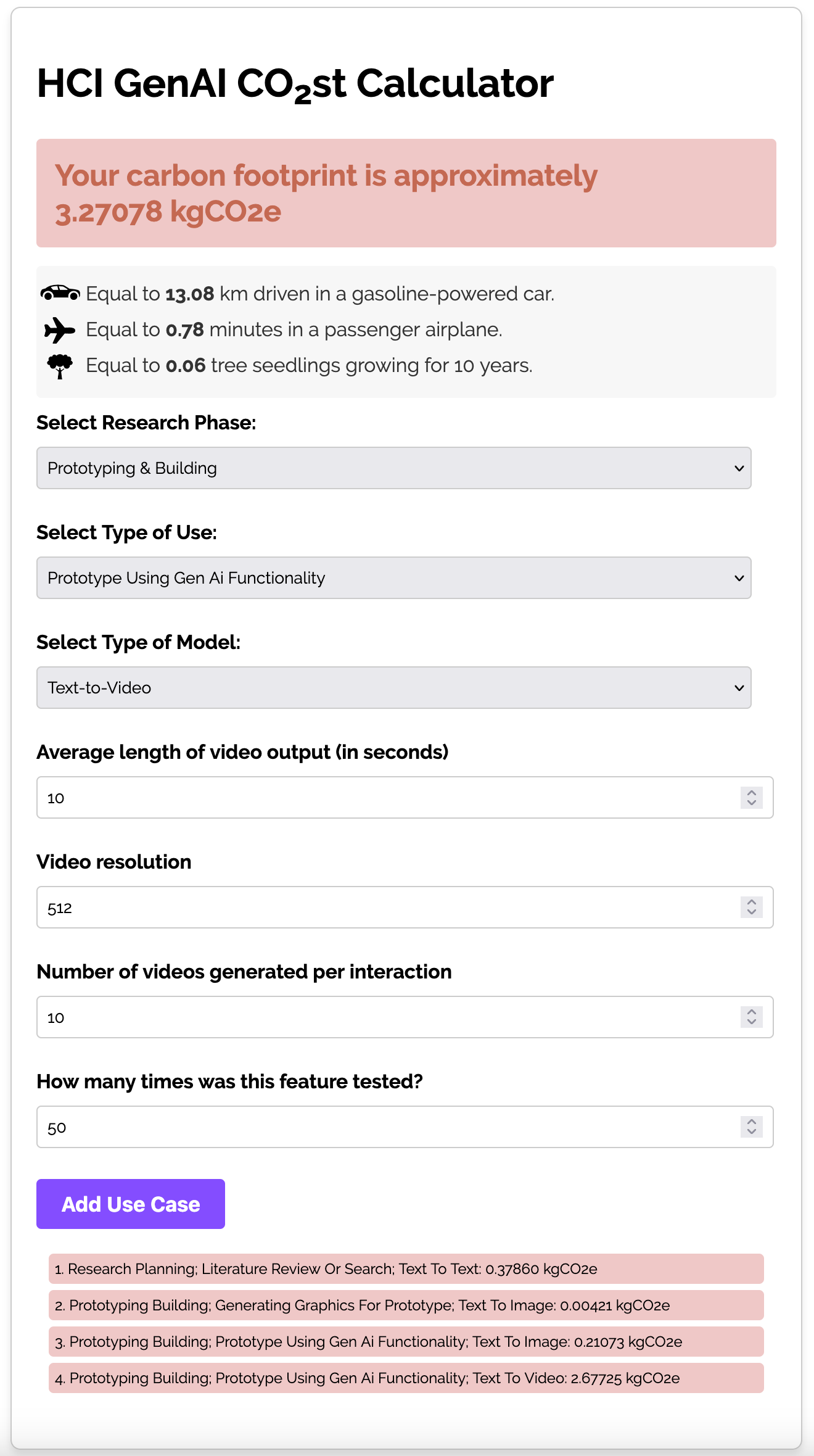This screenshot has width=814, height=1456.
Task: Click the airplane icon
Action: coord(60,329)
